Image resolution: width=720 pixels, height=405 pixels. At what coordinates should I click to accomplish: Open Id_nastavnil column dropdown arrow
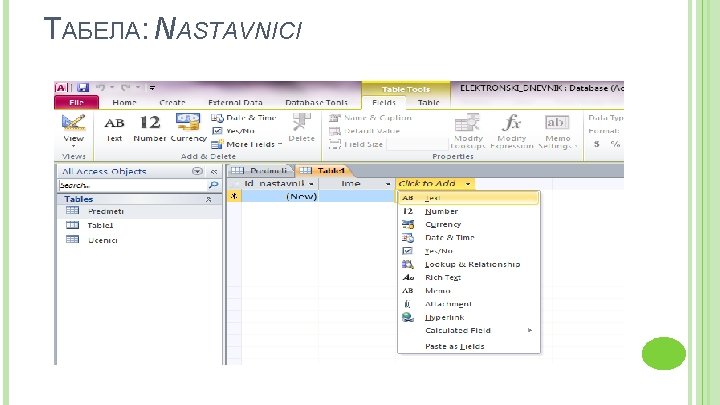[x=311, y=184]
